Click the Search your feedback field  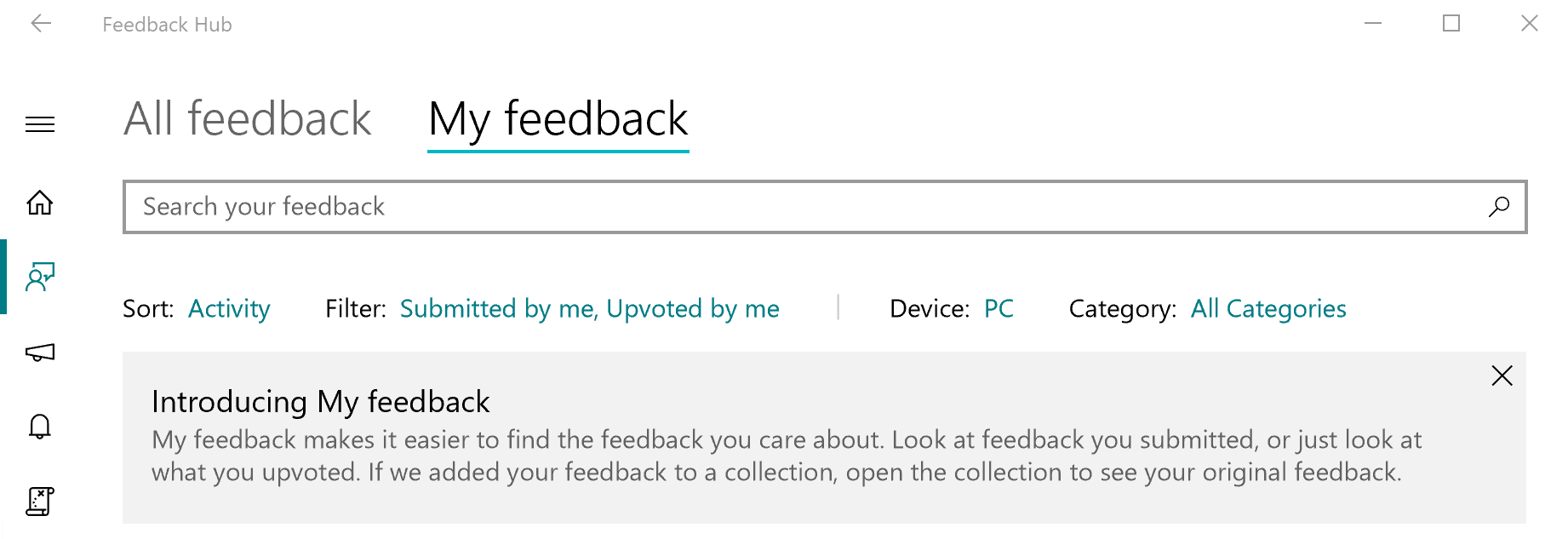[x=800, y=207]
